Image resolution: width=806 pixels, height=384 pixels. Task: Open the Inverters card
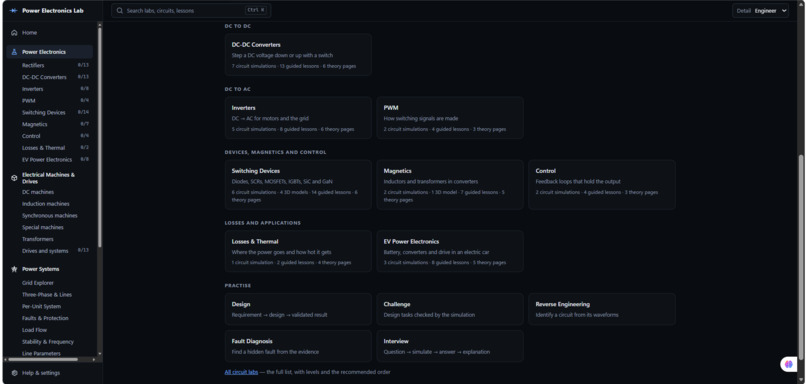(298, 118)
